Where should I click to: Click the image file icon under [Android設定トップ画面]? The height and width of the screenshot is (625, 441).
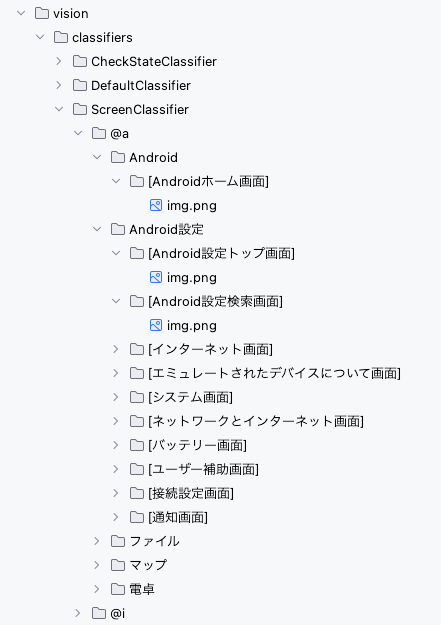(x=156, y=277)
